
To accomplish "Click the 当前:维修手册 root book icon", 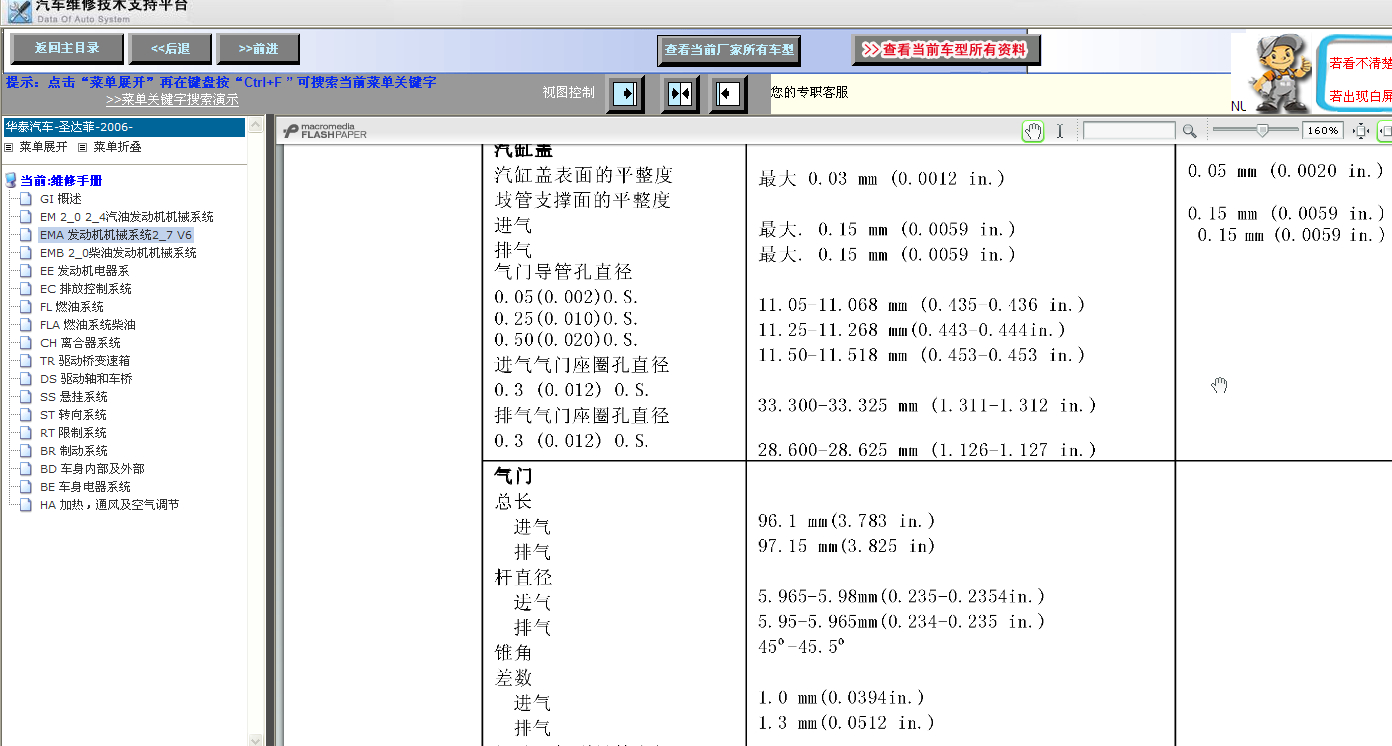I will click(x=11, y=181).
